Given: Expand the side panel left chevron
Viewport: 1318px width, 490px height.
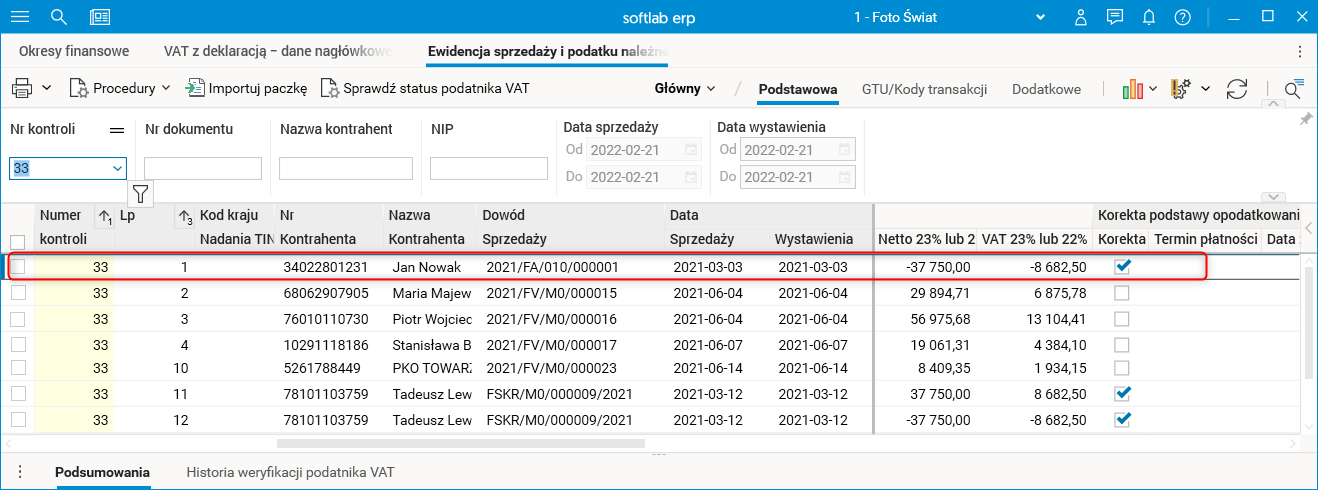Looking at the screenshot, I should [1309, 229].
